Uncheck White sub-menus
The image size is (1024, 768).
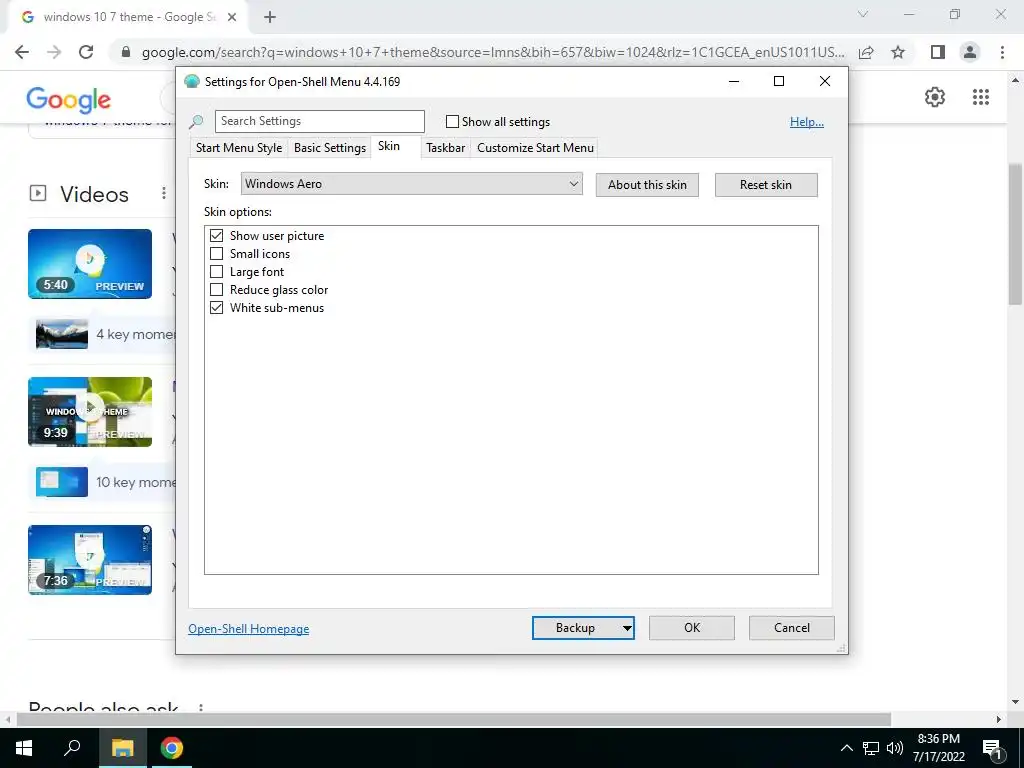[x=216, y=308]
